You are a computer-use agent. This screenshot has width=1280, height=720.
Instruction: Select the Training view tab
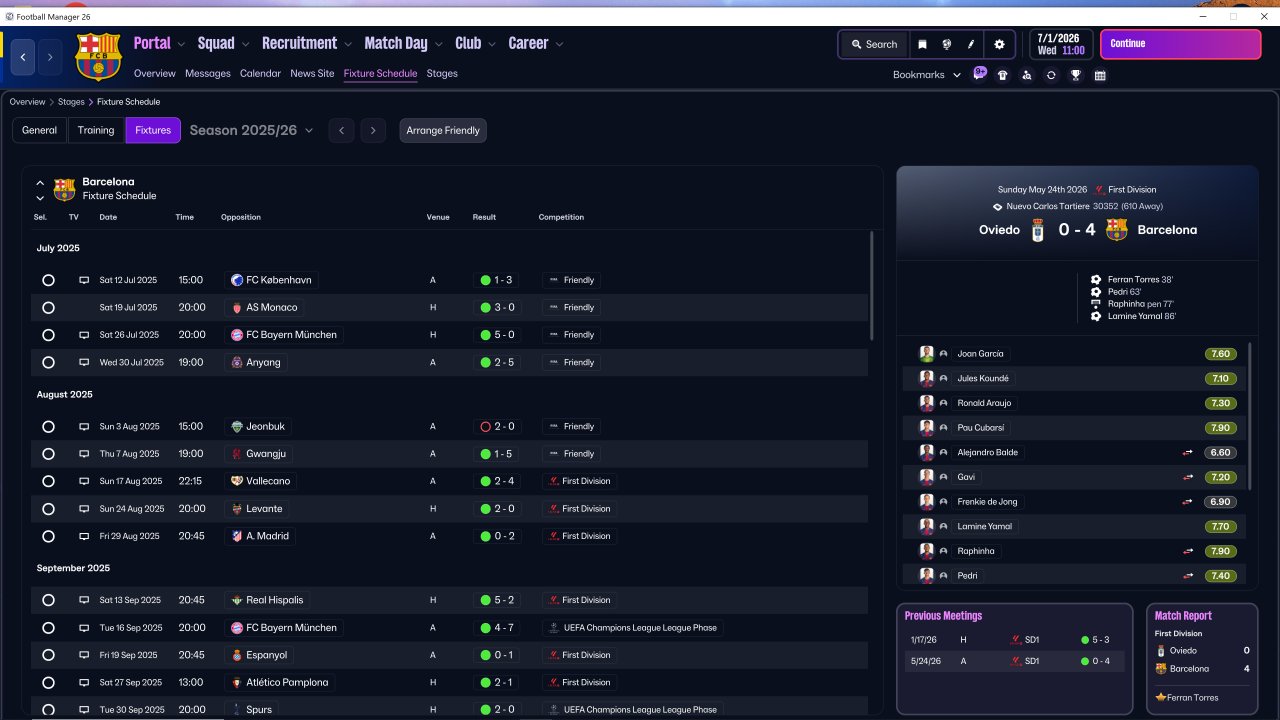[96, 130]
